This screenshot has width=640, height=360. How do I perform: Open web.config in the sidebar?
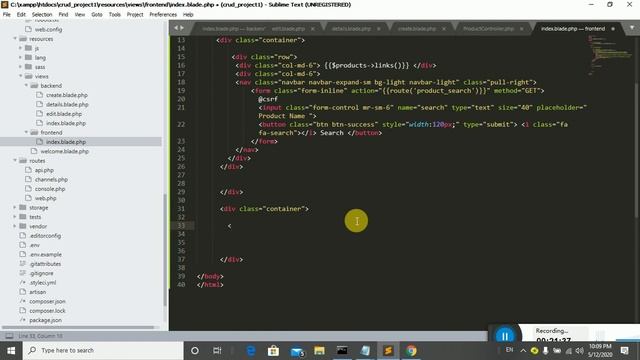(x=48, y=29)
